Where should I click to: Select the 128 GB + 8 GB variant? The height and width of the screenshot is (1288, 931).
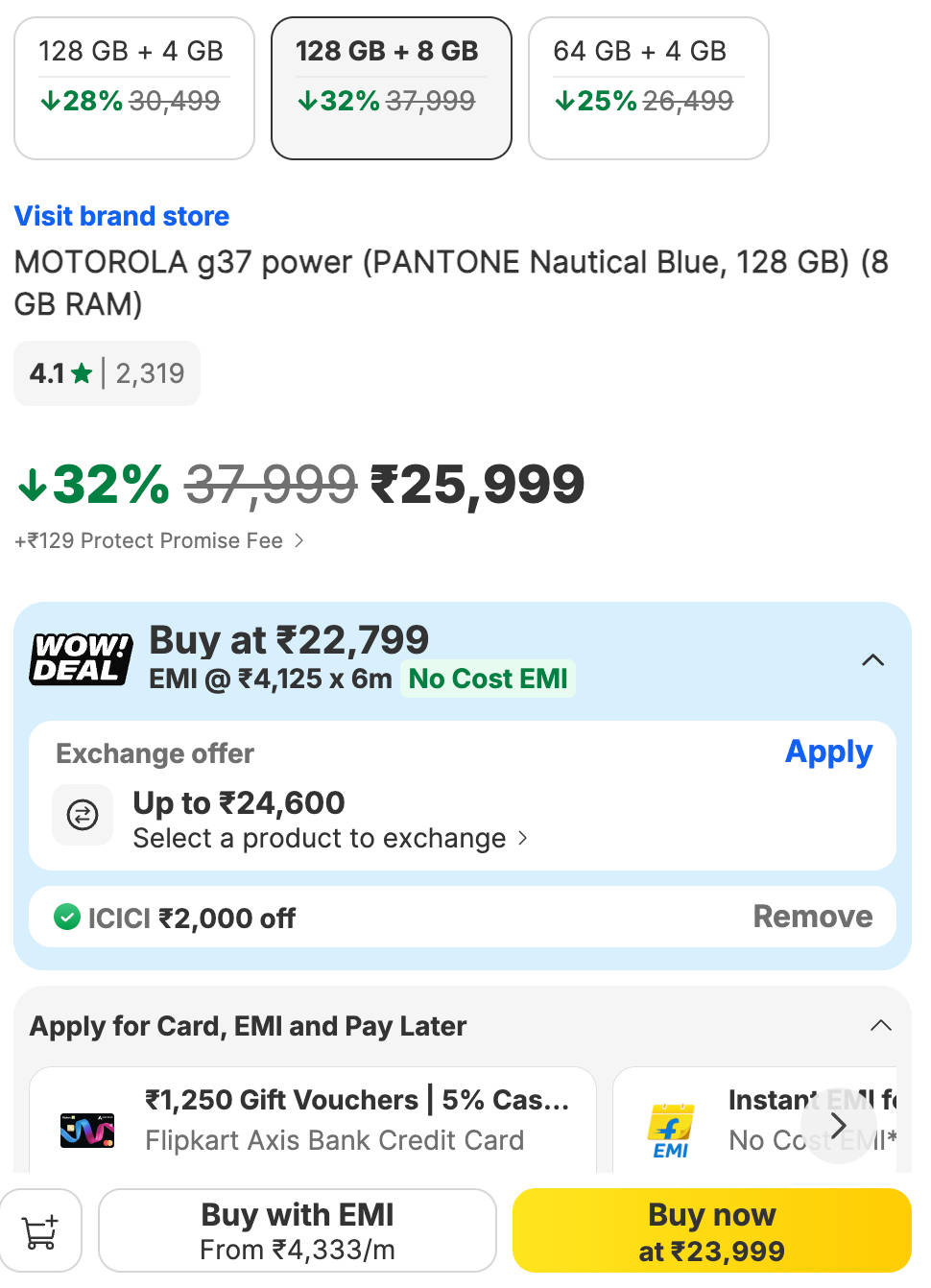[392, 88]
